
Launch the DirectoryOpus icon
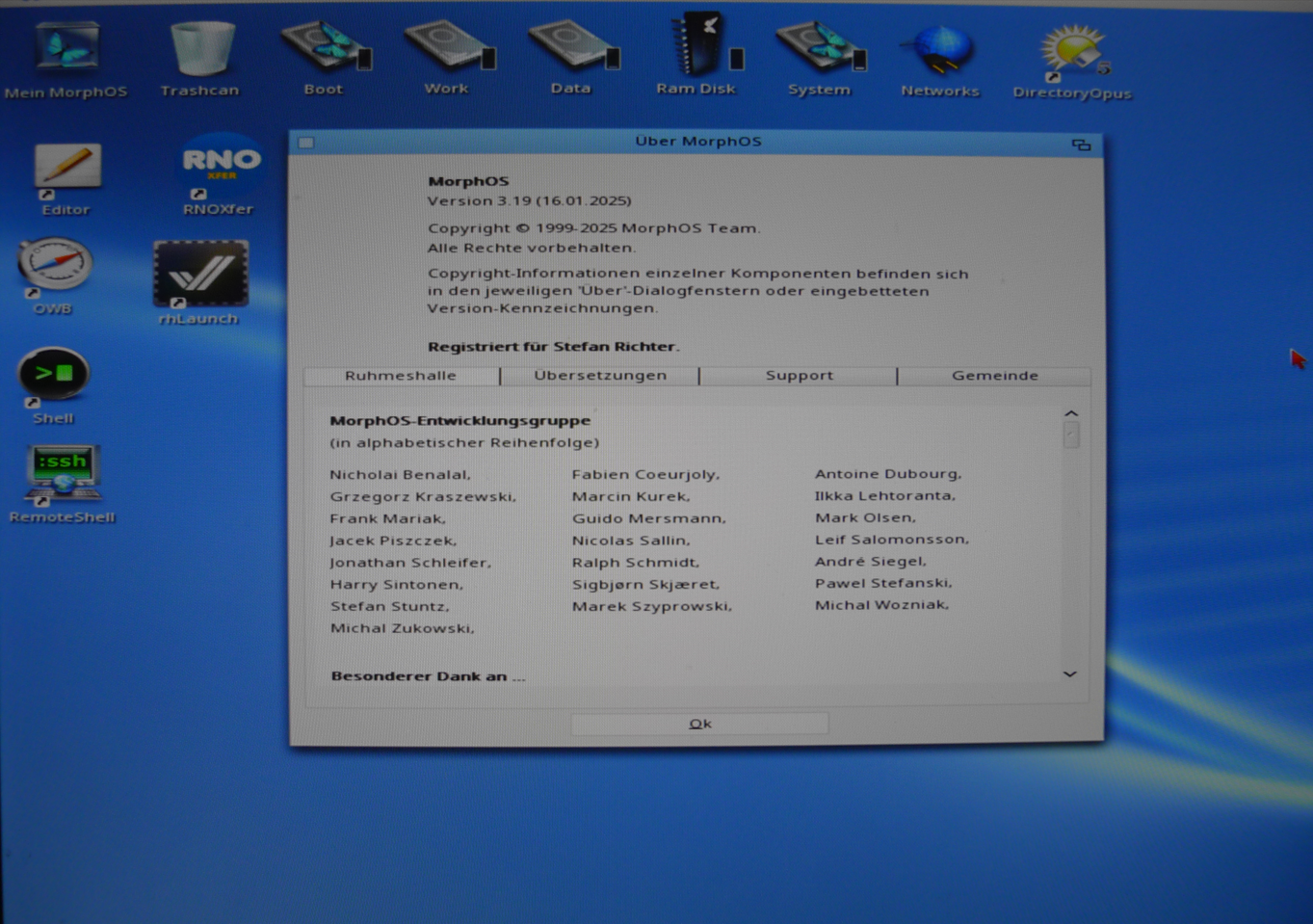click(1074, 53)
